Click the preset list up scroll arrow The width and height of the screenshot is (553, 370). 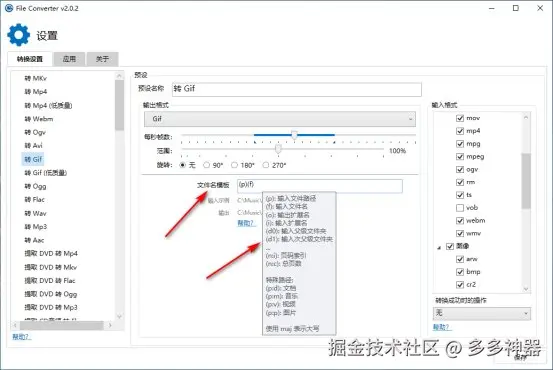click(119, 75)
